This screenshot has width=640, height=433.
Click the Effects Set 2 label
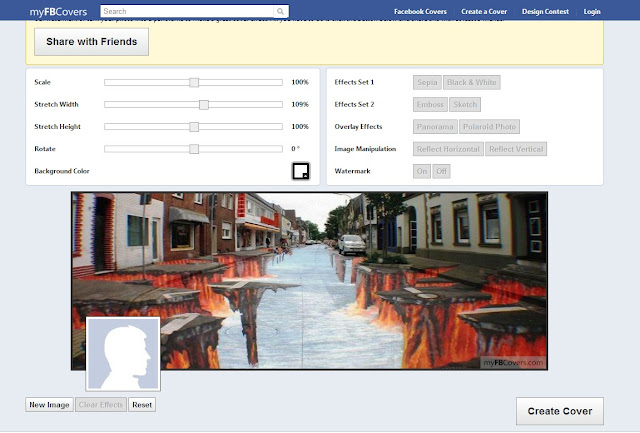click(354, 104)
